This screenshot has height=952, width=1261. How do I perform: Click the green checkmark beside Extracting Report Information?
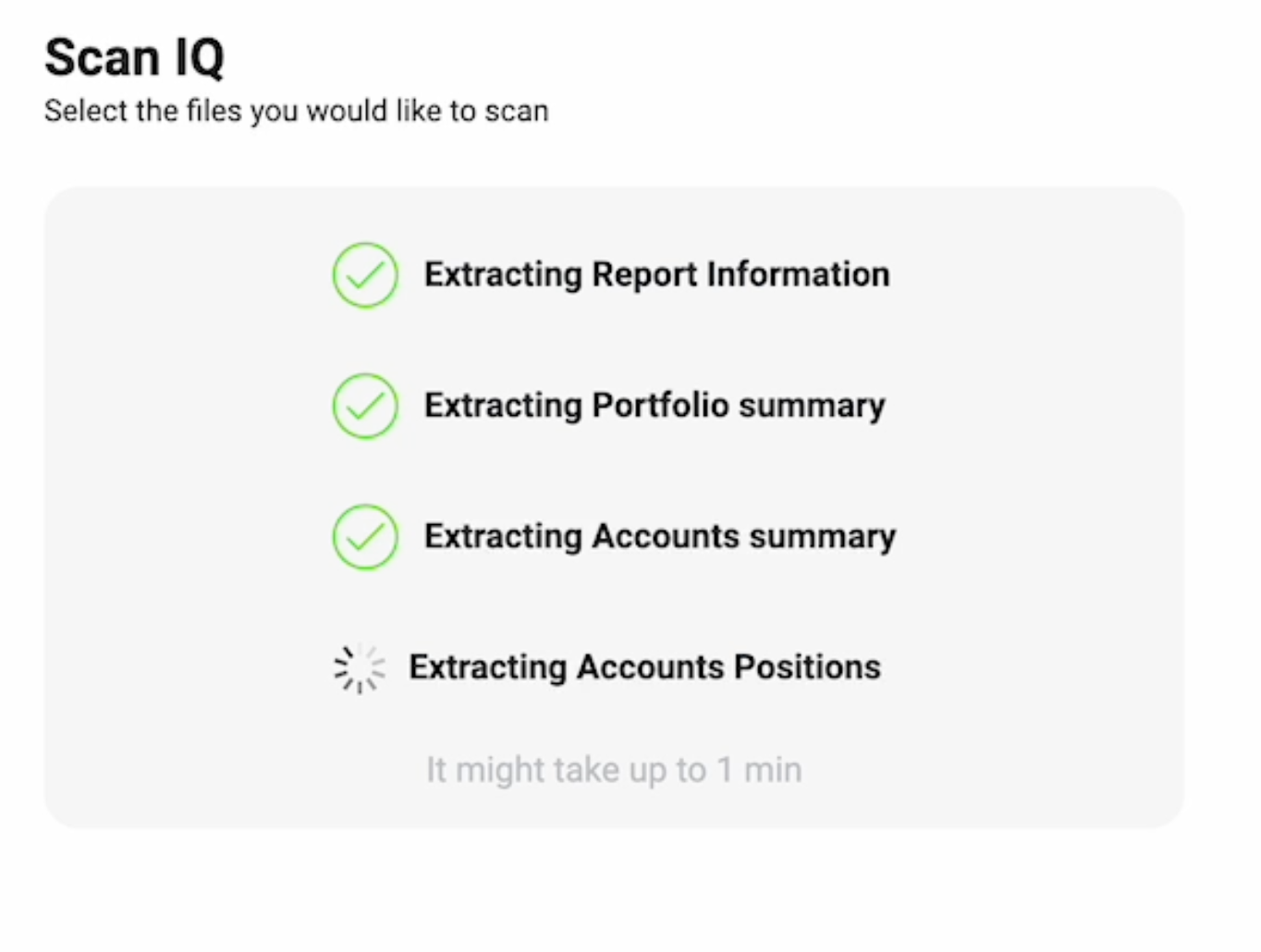[365, 275]
